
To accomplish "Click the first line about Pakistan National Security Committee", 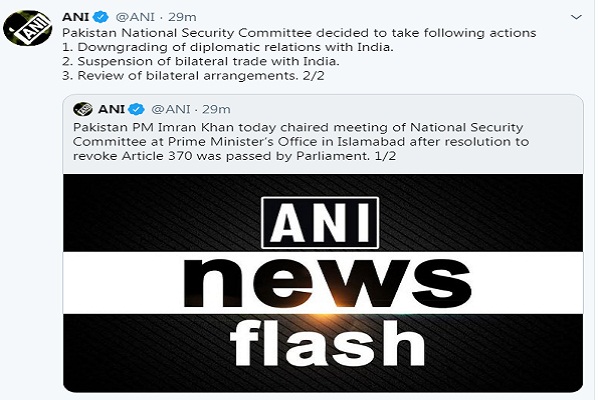I will click(299, 33).
